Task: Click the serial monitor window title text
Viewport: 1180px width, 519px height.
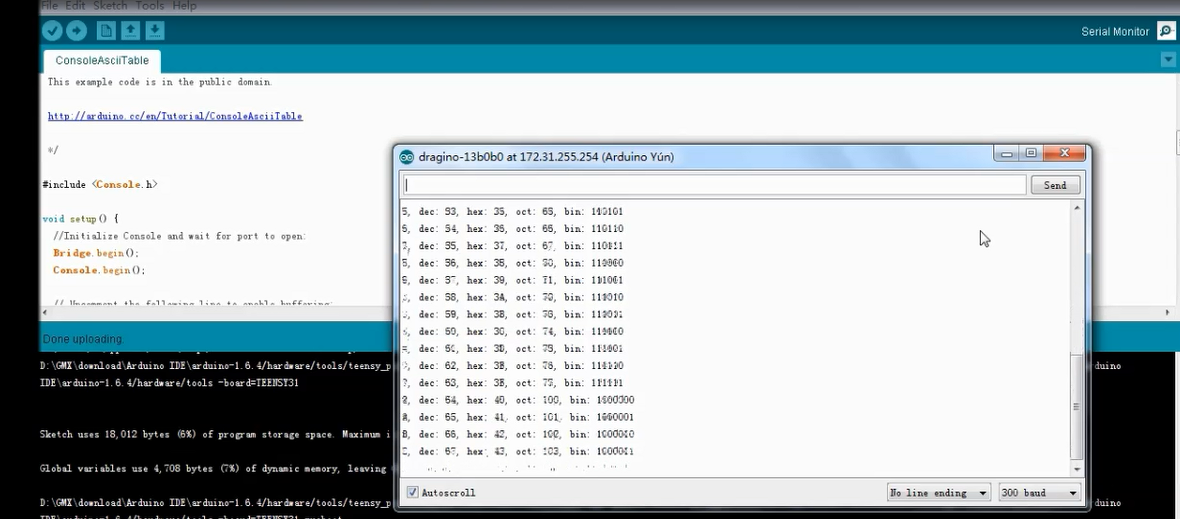Action: coord(546,157)
